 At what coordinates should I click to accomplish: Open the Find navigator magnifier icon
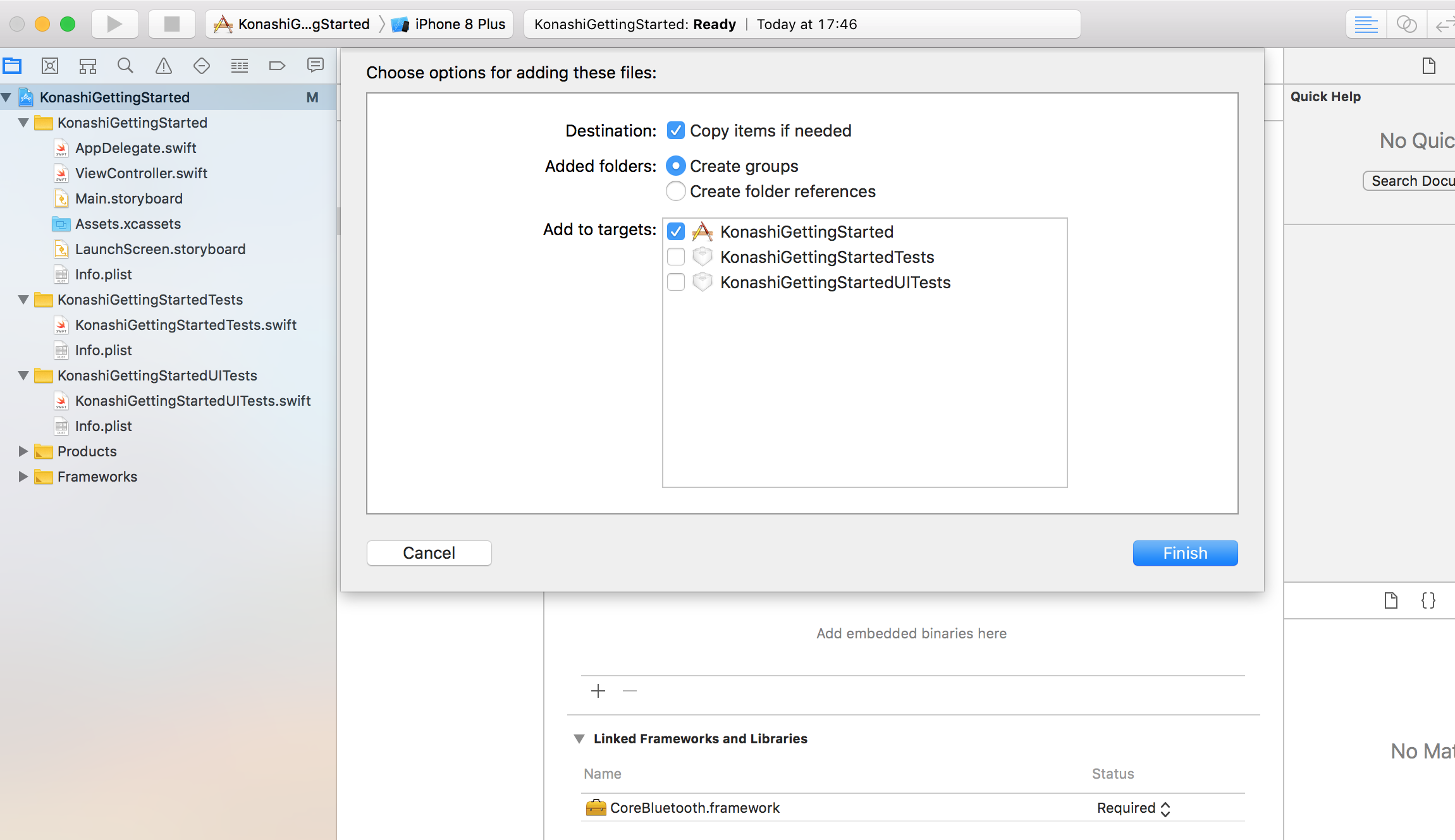click(125, 66)
